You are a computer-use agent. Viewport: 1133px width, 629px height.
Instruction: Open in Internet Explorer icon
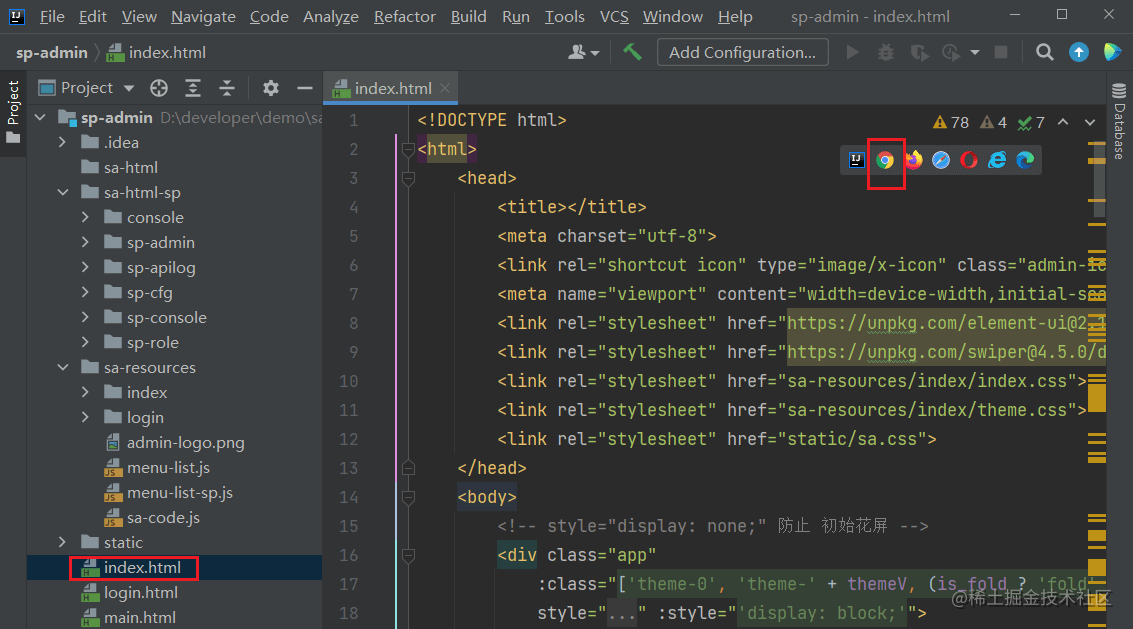pos(997,160)
